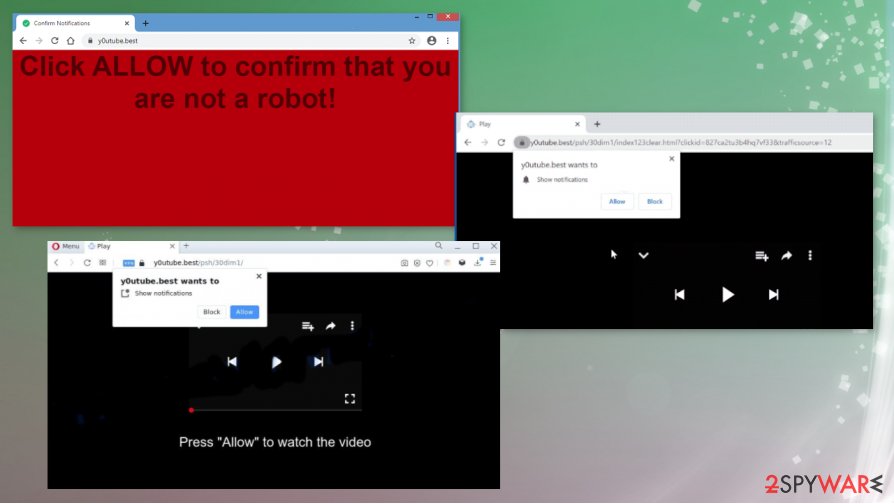Image resolution: width=894 pixels, height=504 pixels.
Task: Click Block in Opera notification popup
Action: pos(212,312)
